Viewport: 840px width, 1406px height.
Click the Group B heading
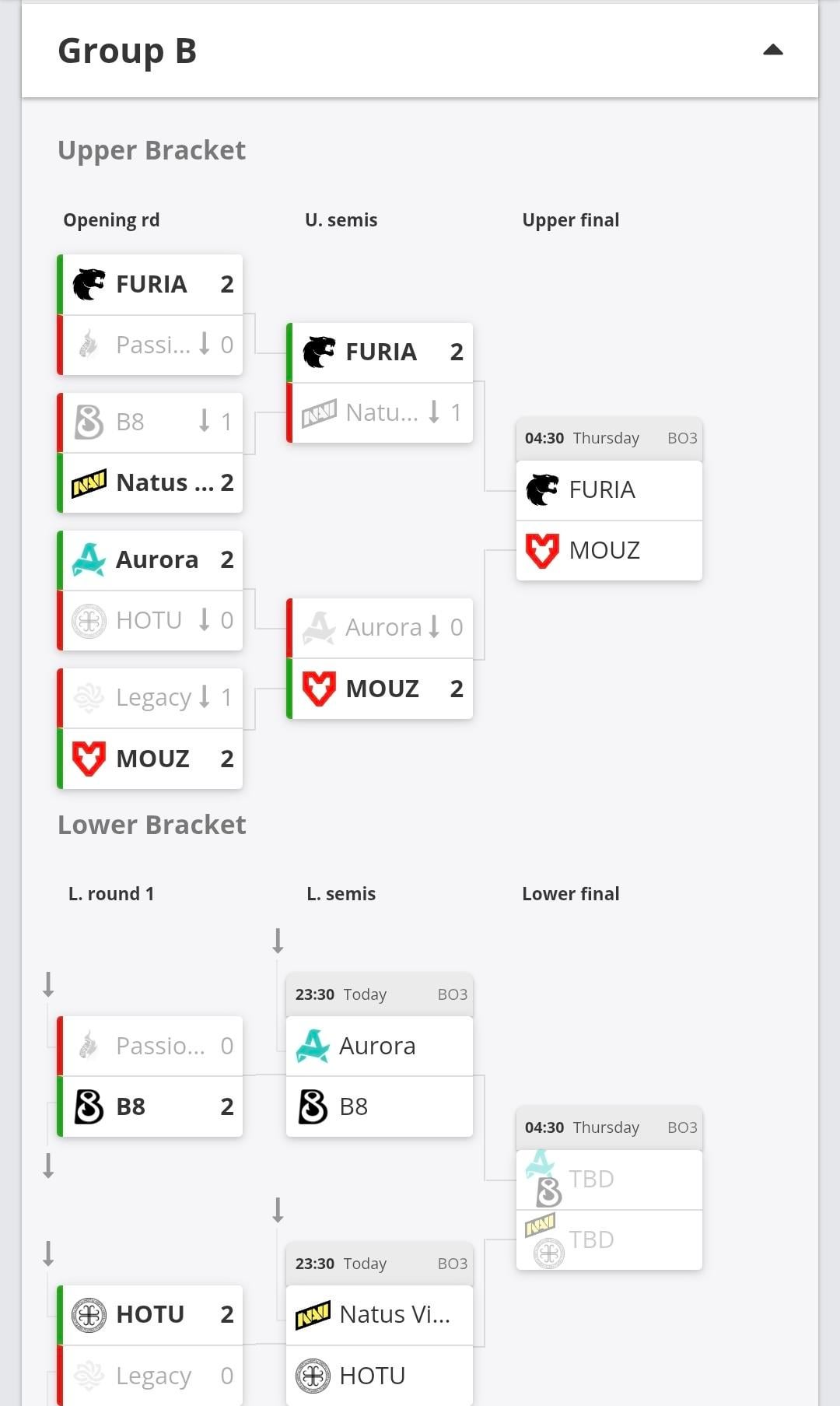click(x=128, y=51)
